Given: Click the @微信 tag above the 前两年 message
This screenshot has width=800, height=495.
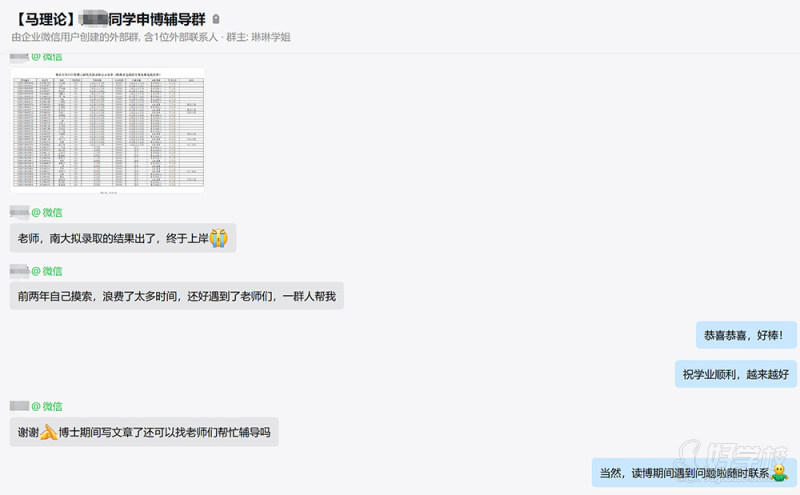Looking at the screenshot, I should (47, 271).
